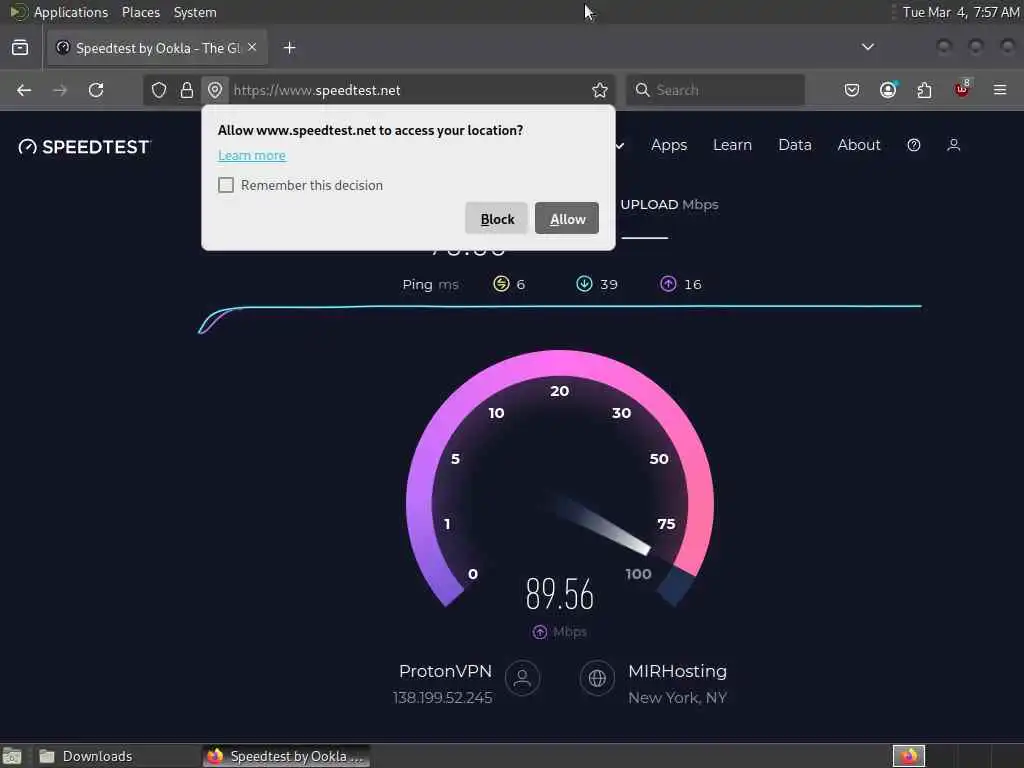This screenshot has width=1024, height=768.
Task: Open the Learn more link in the prompt
Action: coord(251,155)
